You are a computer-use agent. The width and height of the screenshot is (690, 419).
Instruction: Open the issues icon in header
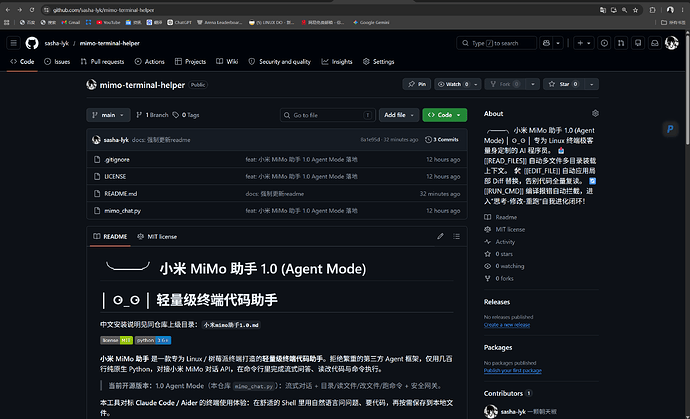tap(604, 43)
